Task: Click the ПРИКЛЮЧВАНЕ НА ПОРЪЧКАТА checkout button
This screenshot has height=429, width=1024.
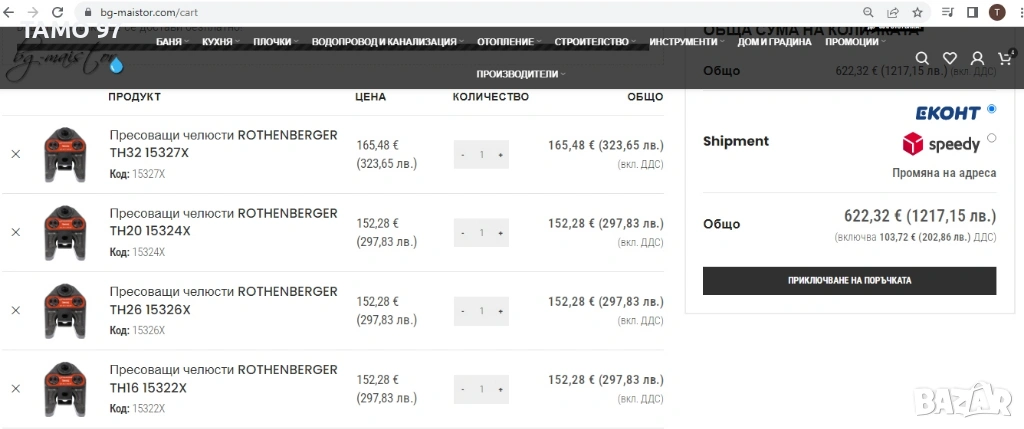Action: pyautogui.click(x=849, y=281)
